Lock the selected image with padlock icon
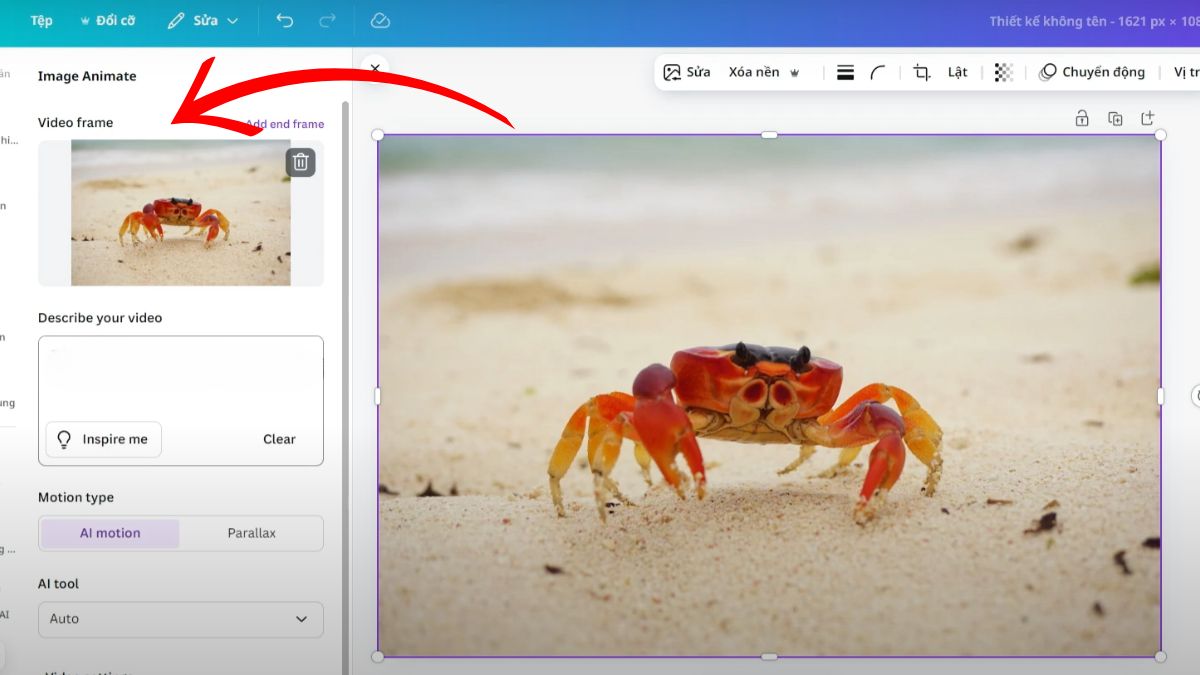The width and height of the screenshot is (1200, 675). (x=1082, y=119)
